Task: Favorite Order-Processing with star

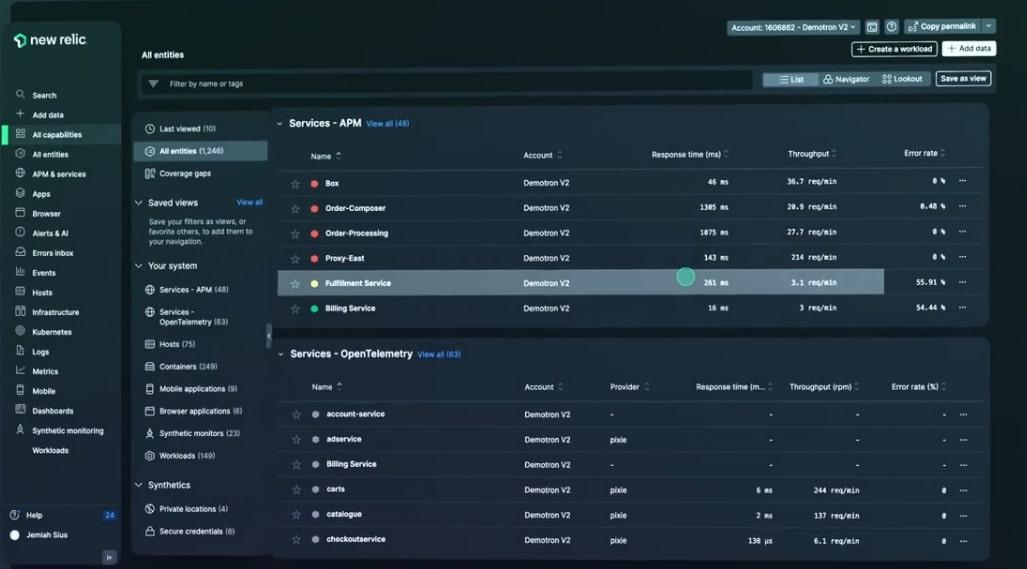Action: [295, 234]
